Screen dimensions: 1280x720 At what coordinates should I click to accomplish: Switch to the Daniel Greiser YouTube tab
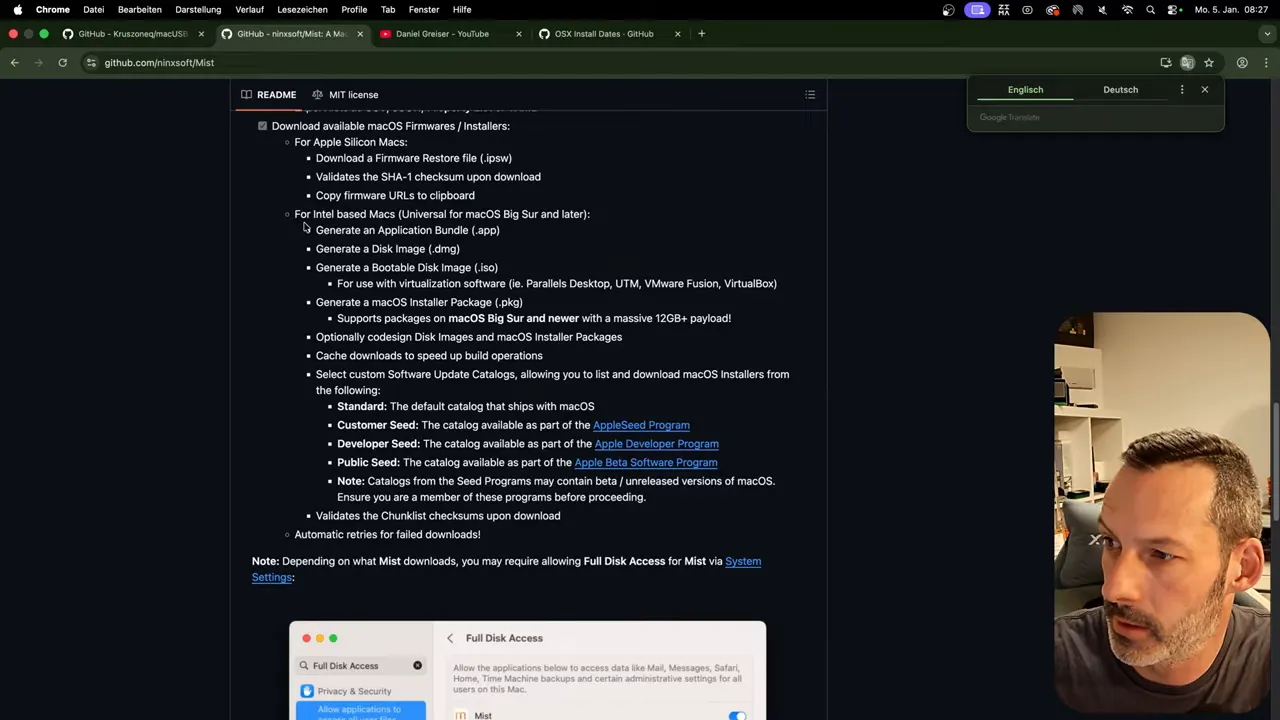point(442,33)
